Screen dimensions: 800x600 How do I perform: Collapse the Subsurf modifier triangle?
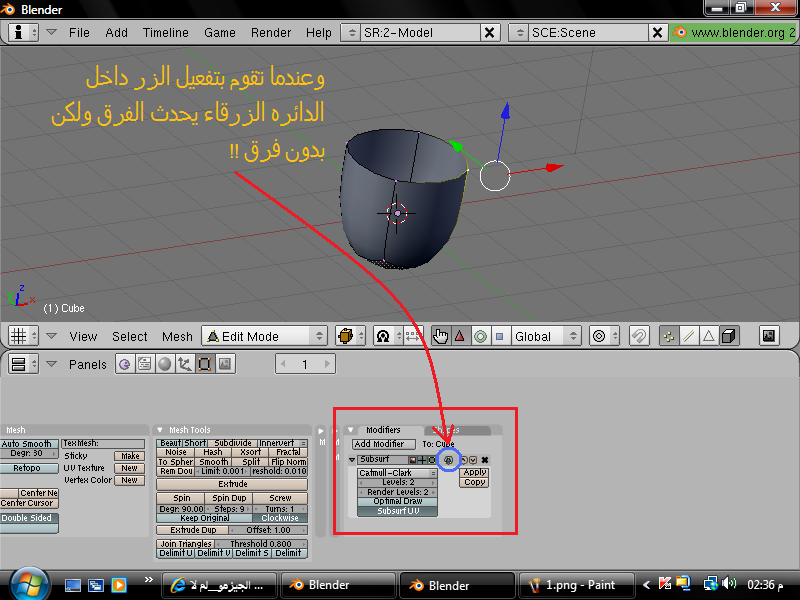[352, 460]
